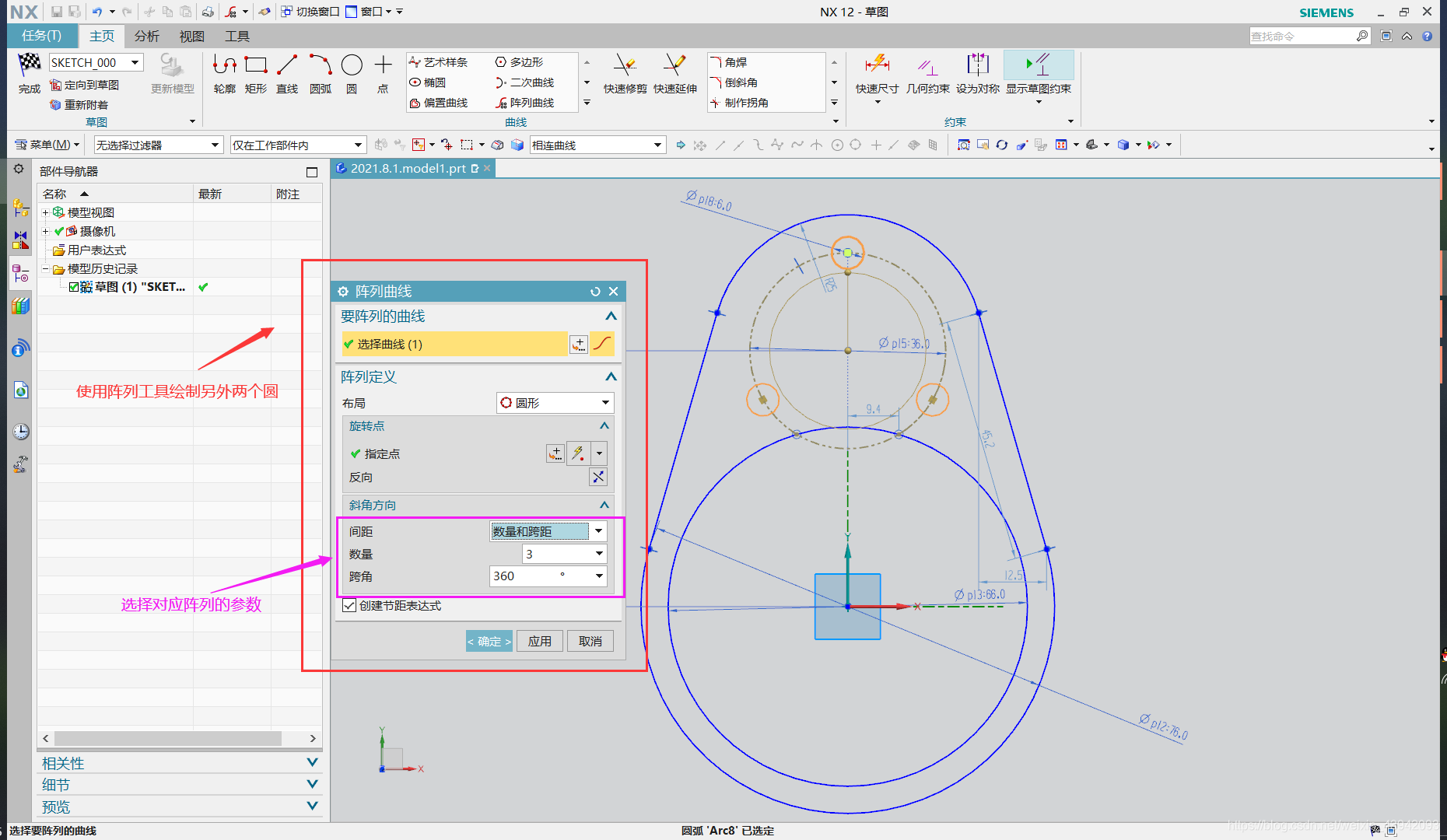Open the curve rule dropdown (相连曲线)

pos(597,145)
